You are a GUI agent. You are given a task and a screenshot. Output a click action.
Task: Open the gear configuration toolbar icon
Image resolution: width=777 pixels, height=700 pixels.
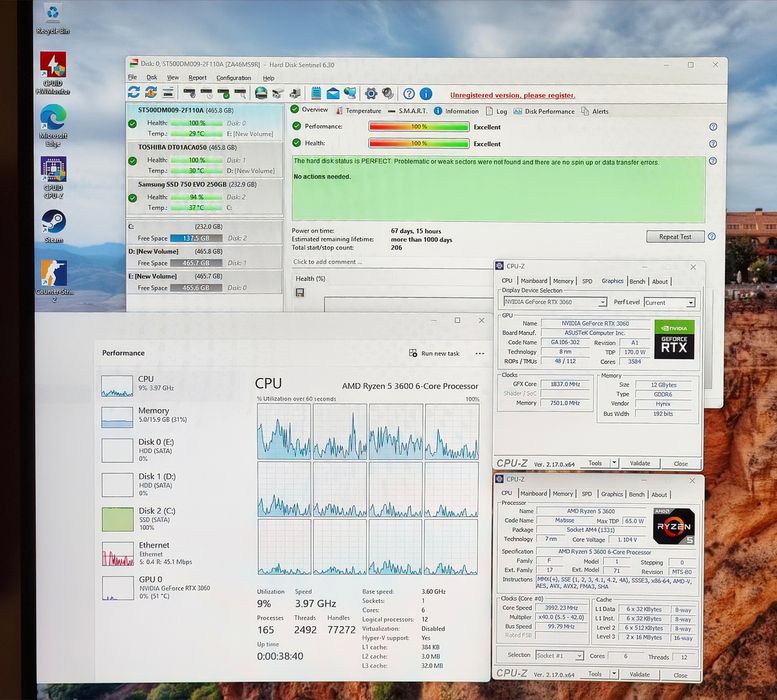coord(371,93)
